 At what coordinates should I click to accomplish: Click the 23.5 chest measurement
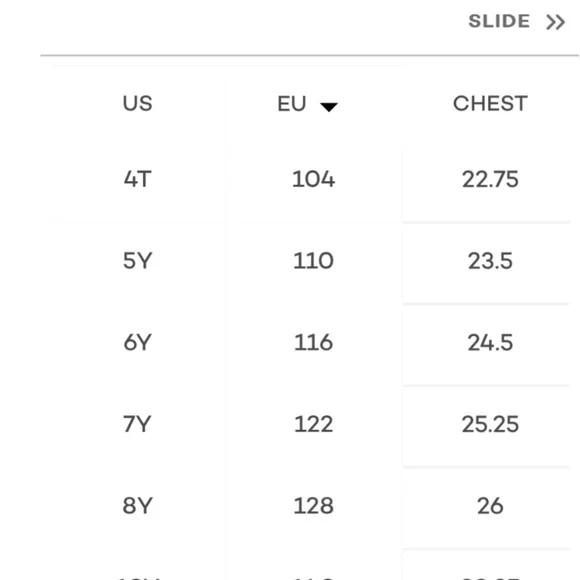[490, 261]
